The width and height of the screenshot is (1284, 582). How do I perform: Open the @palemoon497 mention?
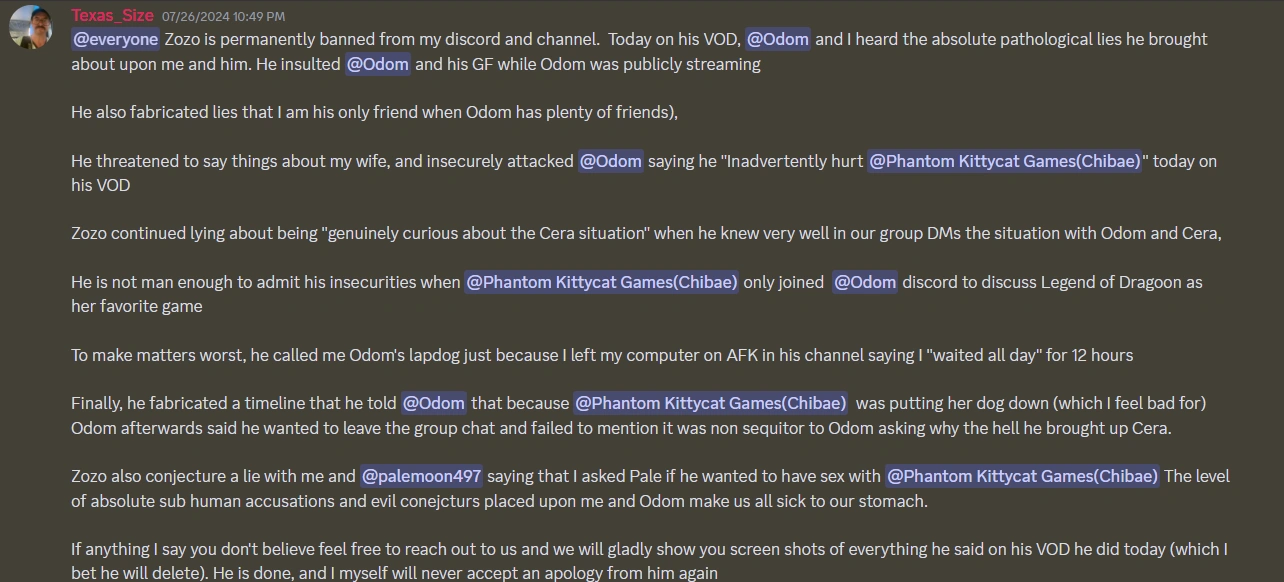[x=421, y=476]
